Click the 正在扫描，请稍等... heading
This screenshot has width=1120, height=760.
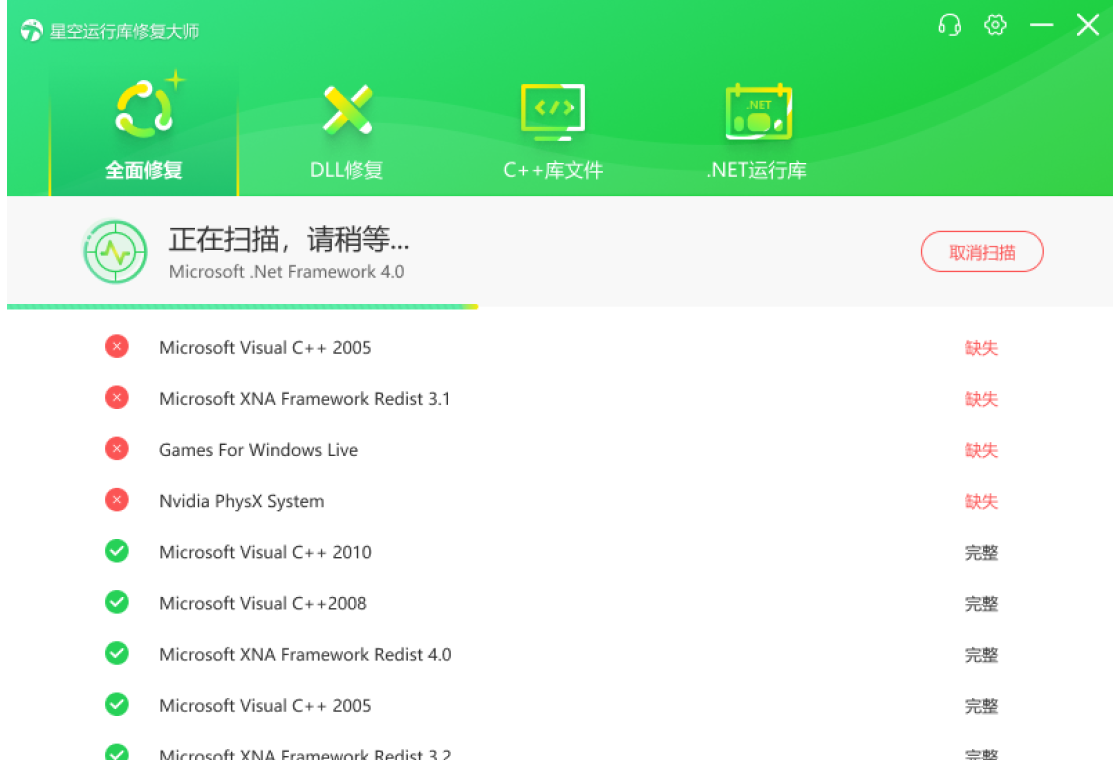(x=289, y=239)
